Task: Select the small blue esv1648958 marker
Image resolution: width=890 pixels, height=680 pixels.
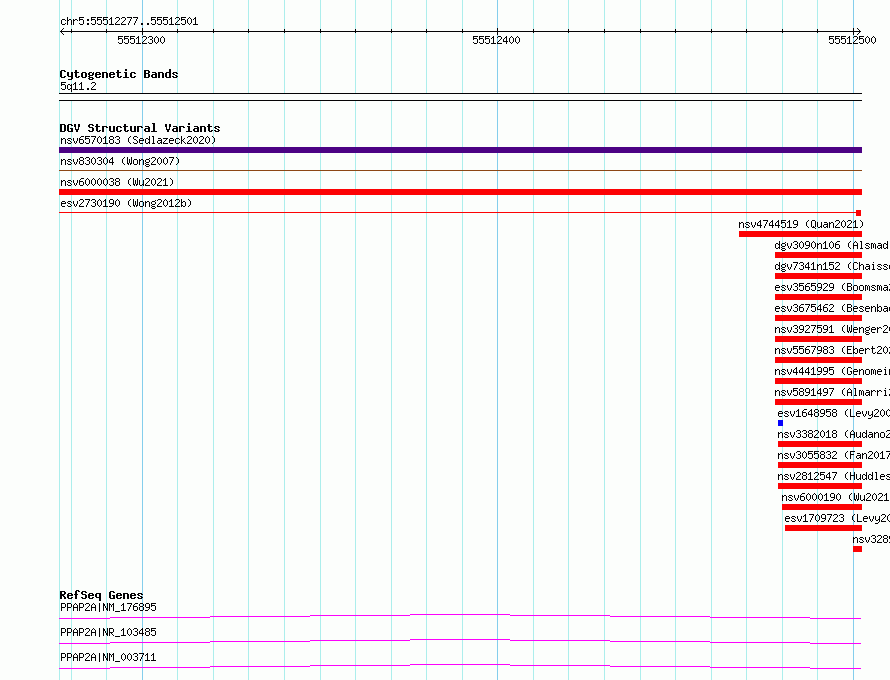Action: click(780, 423)
